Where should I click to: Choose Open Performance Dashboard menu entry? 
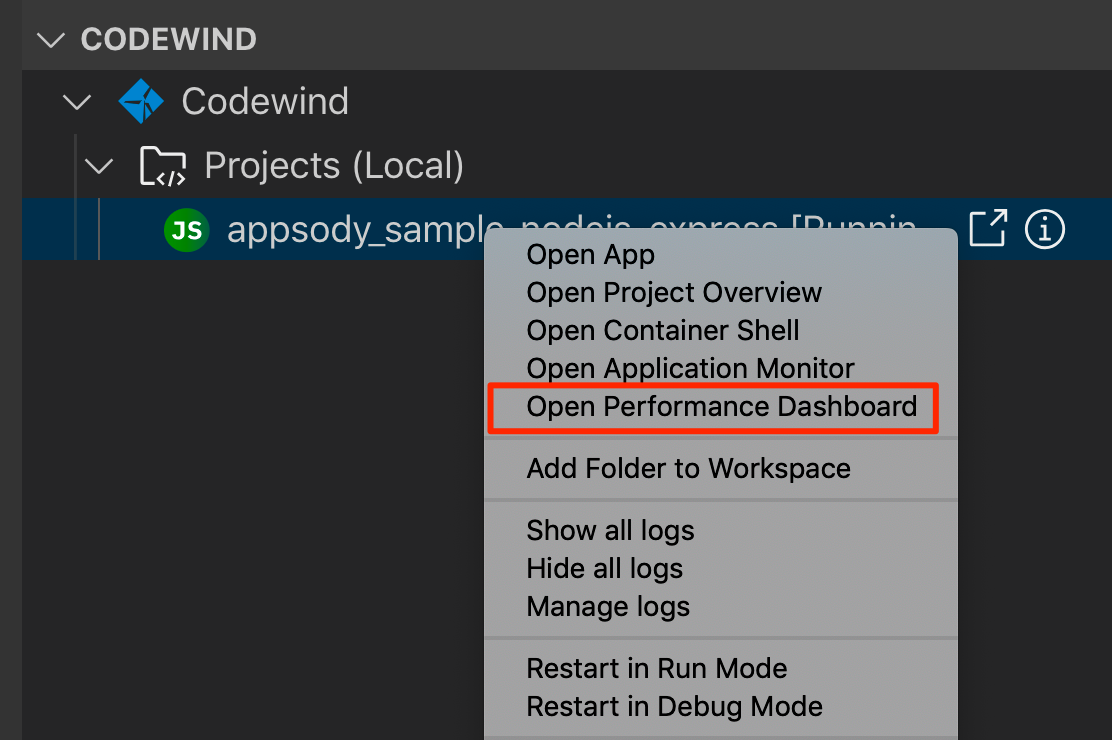pos(721,407)
